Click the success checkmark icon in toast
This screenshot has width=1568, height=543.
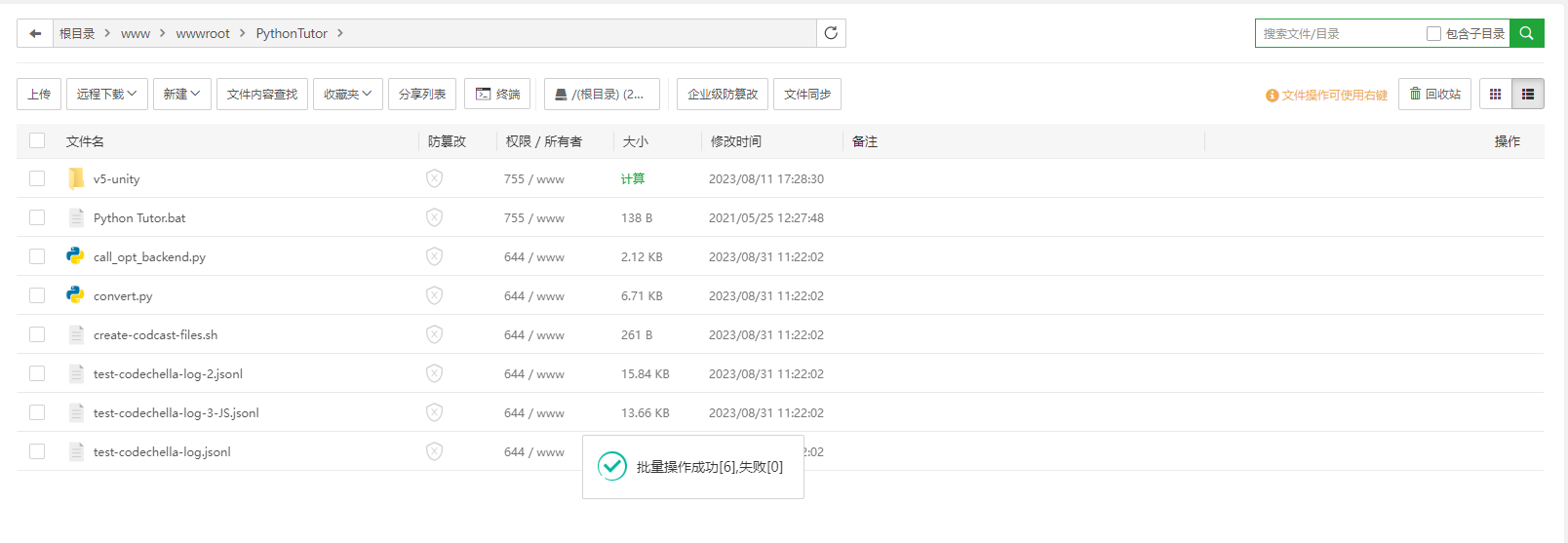point(612,467)
